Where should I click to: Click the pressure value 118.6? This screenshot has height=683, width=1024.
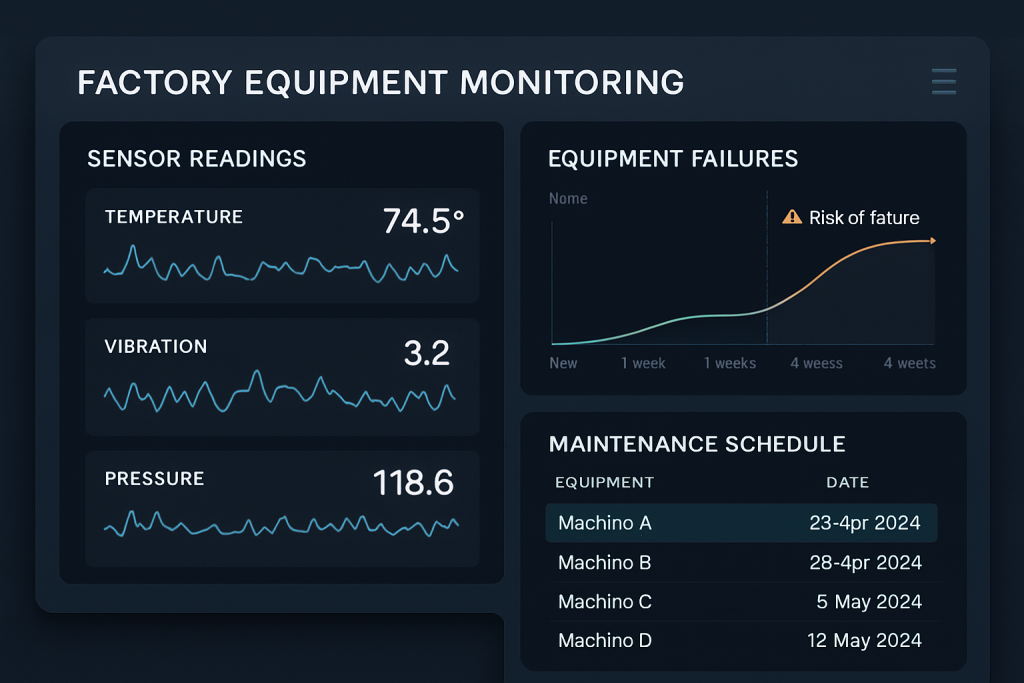(x=413, y=483)
